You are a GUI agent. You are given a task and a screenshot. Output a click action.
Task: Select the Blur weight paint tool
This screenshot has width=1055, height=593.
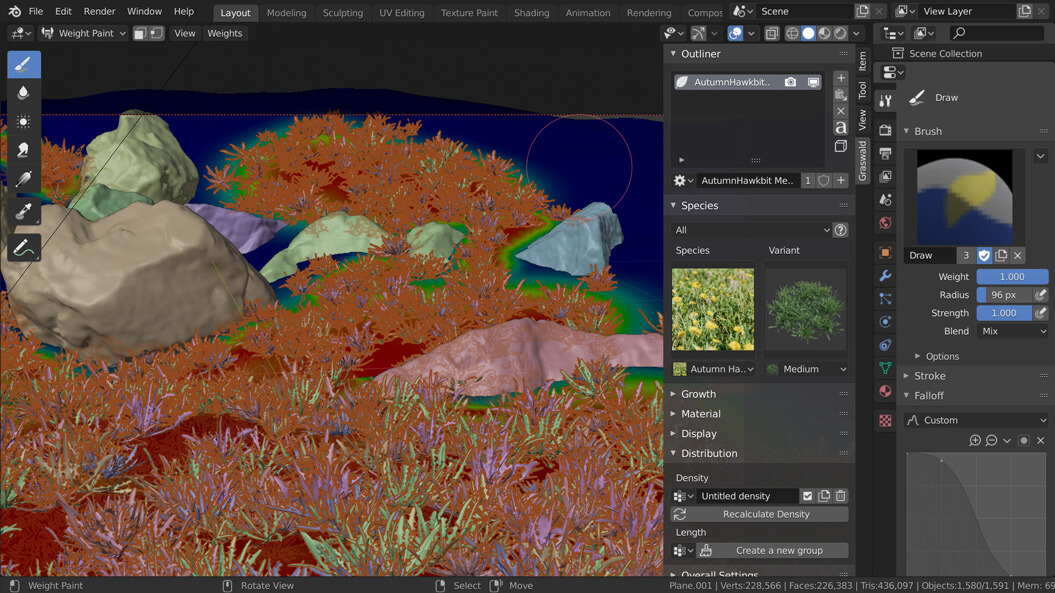click(x=24, y=93)
